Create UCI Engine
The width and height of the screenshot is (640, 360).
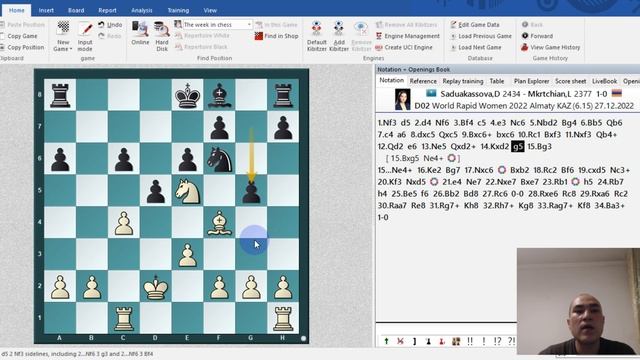point(404,47)
